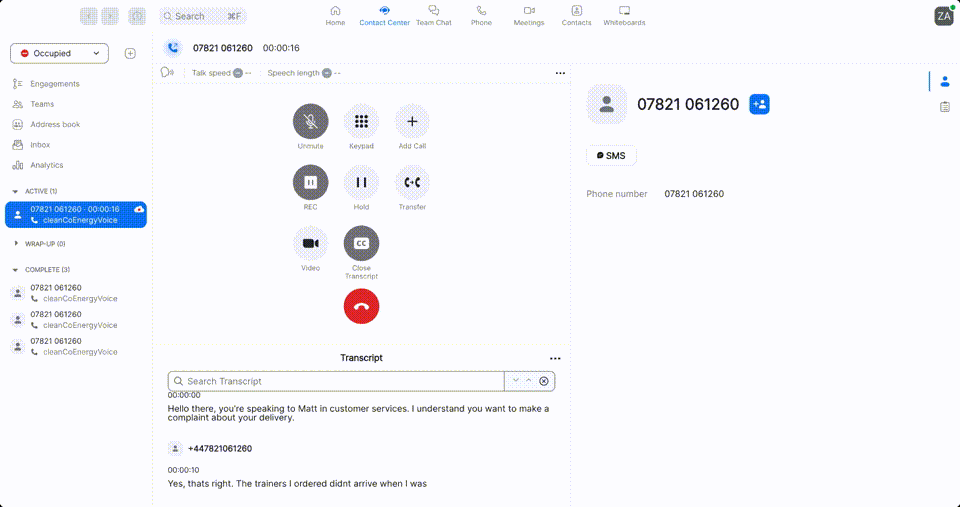Click the add contact icon beside number

(x=759, y=104)
